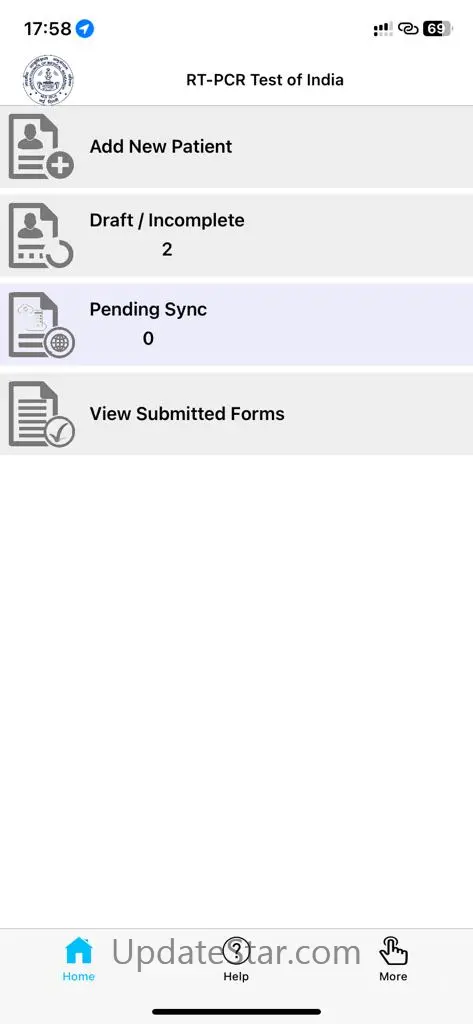Open the Draft / Incomplete document icon
The width and height of the screenshot is (473, 1024).
[x=41, y=236]
